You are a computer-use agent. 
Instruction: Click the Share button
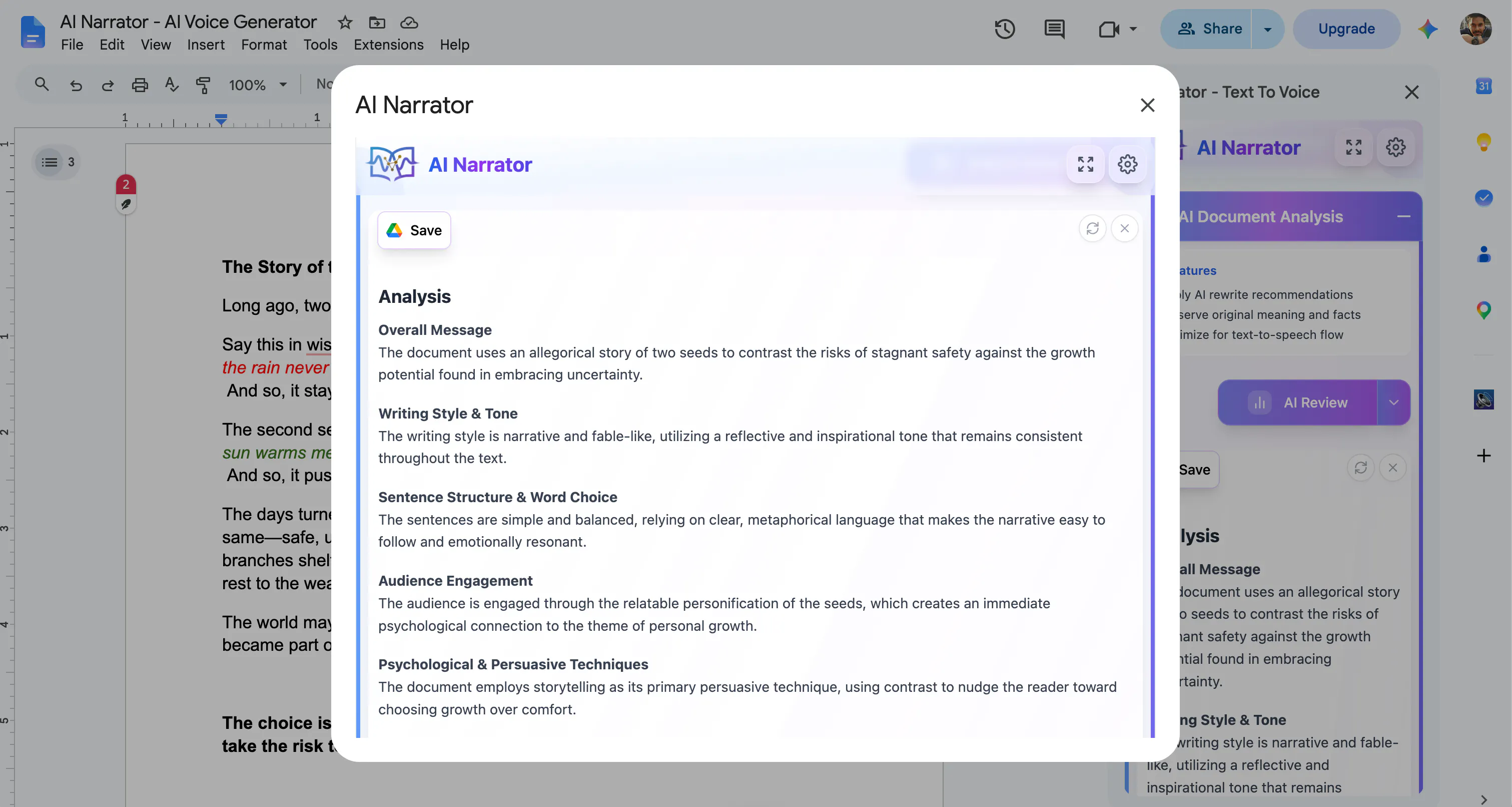(x=1206, y=29)
